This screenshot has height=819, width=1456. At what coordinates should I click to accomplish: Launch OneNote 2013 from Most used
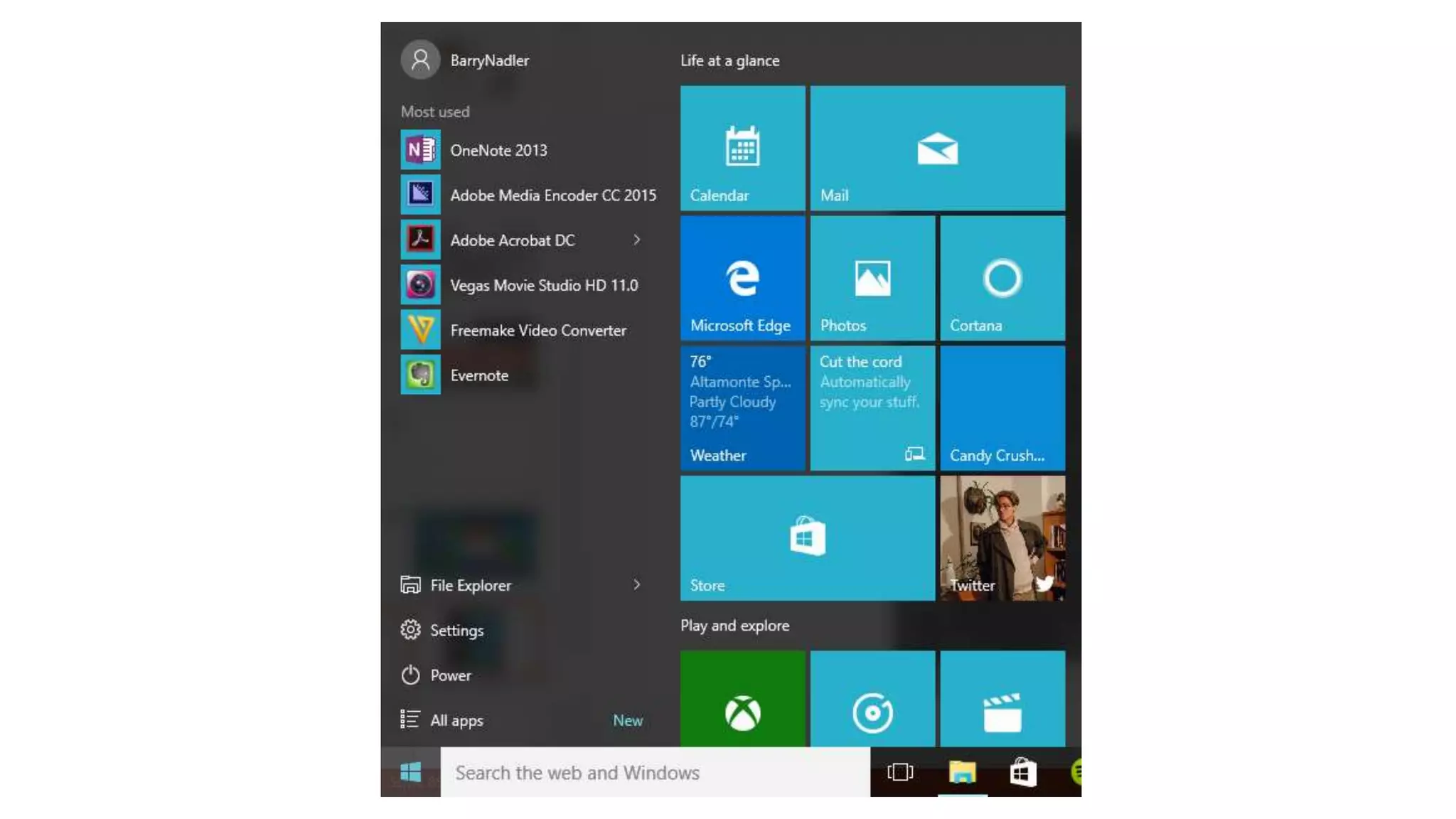(x=498, y=150)
